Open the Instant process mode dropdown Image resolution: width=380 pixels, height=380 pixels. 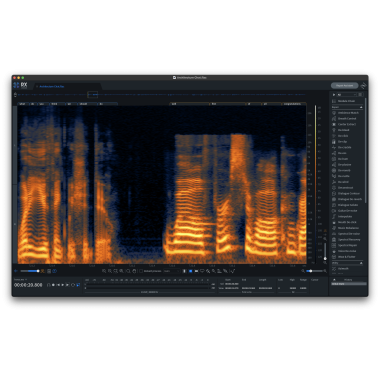coord(171,271)
